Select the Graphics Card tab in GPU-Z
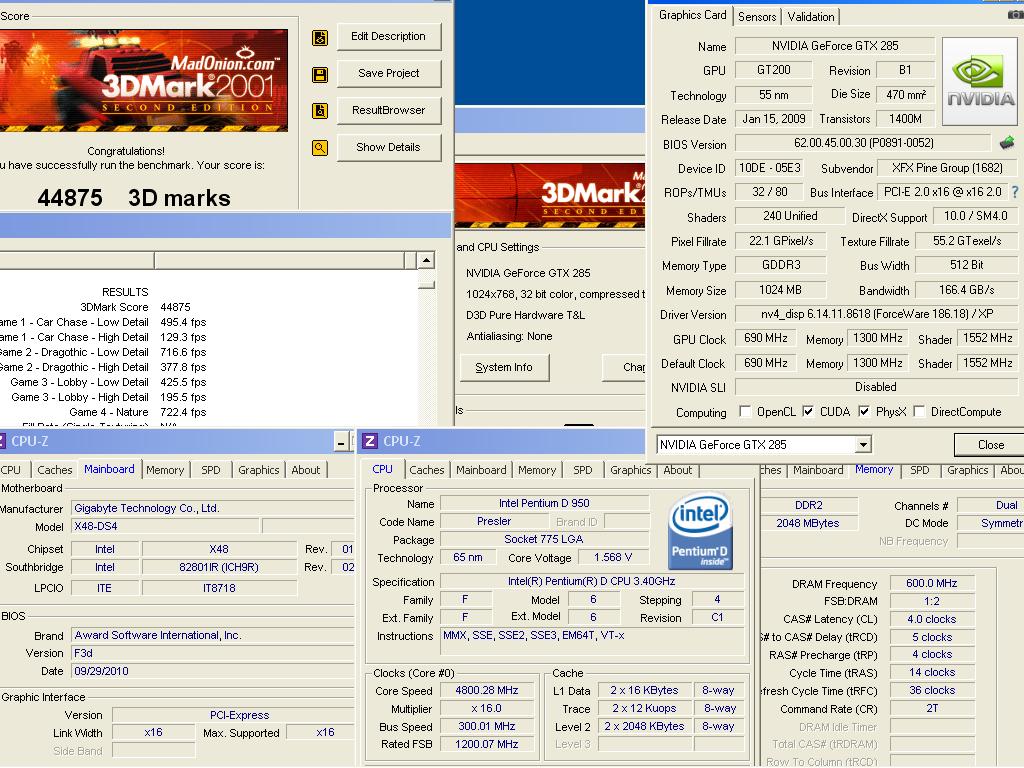The height and width of the screenshot is (768, 1024). point(692,15)
